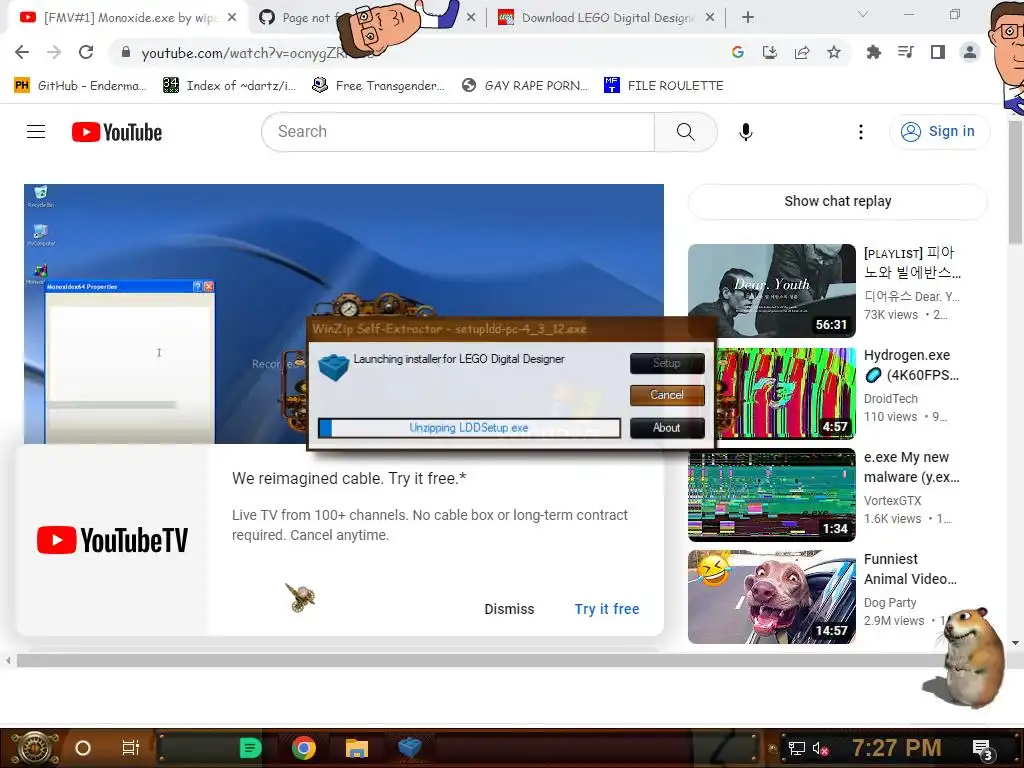Show chat replay
Image resolution: width=1024 pixels, height=768 pixels.
click(837, 201)
